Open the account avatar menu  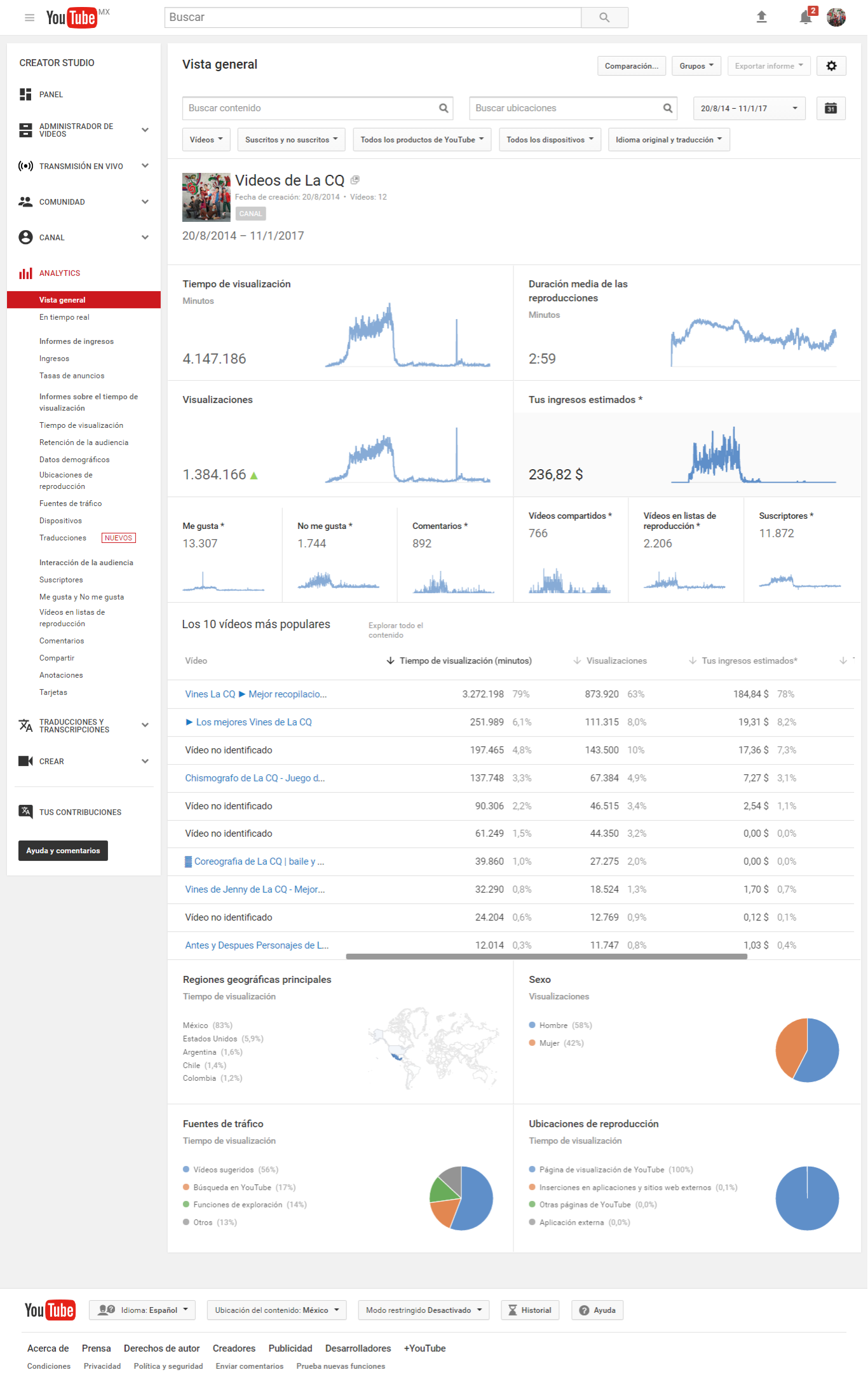836,17
